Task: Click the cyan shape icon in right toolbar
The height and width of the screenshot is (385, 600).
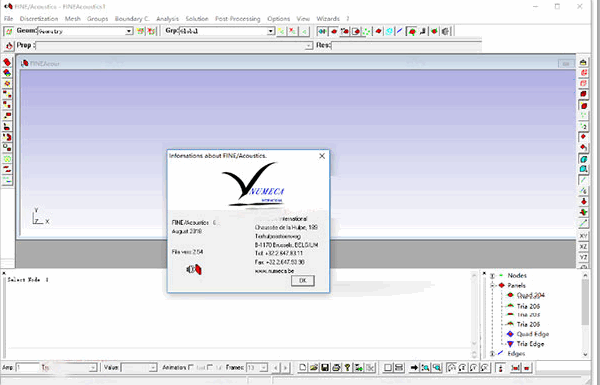Action: [x=583, y=158]
